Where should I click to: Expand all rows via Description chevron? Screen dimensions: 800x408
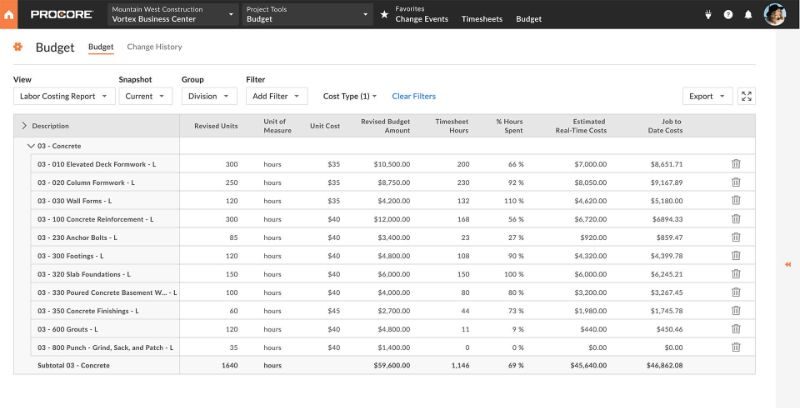pos(24,126)
